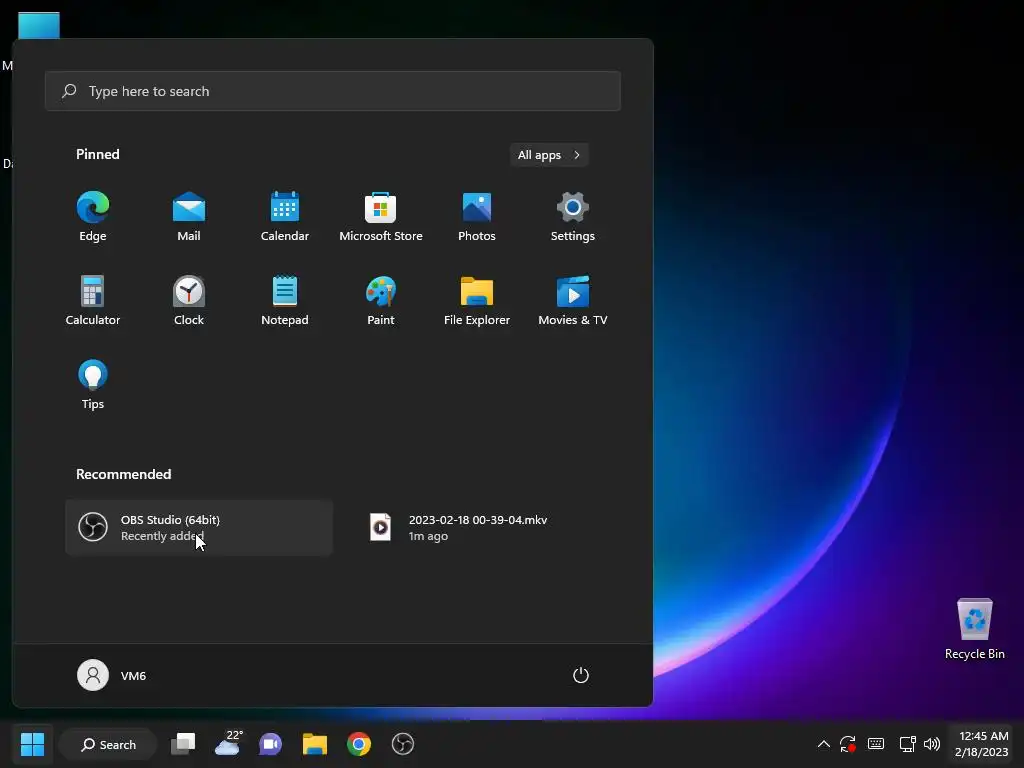Open the volume speaker tray icon
Viewport: 1024px width, 768px height.
(x=932, y=744)
